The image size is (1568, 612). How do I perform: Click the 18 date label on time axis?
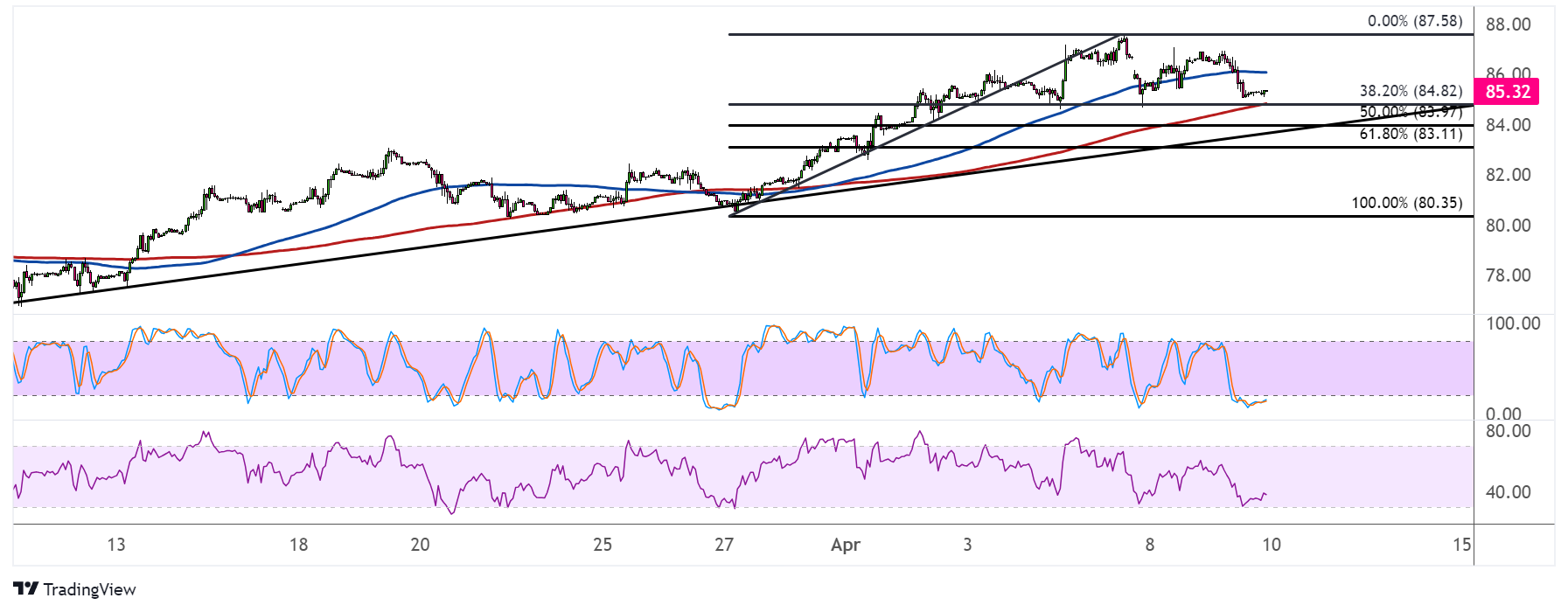(x=299, y=545)
